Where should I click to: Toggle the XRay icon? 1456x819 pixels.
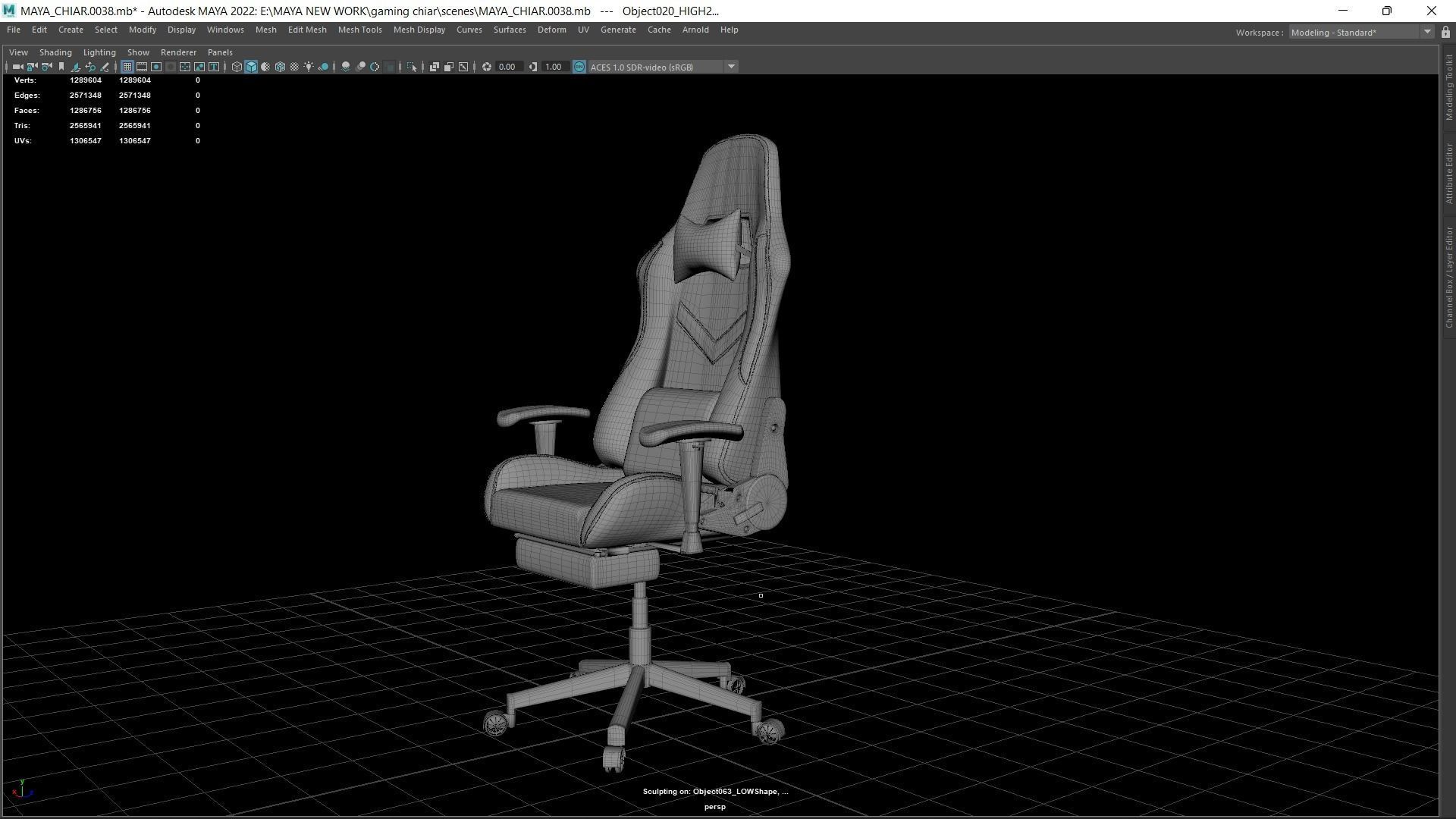click(435, 67)
